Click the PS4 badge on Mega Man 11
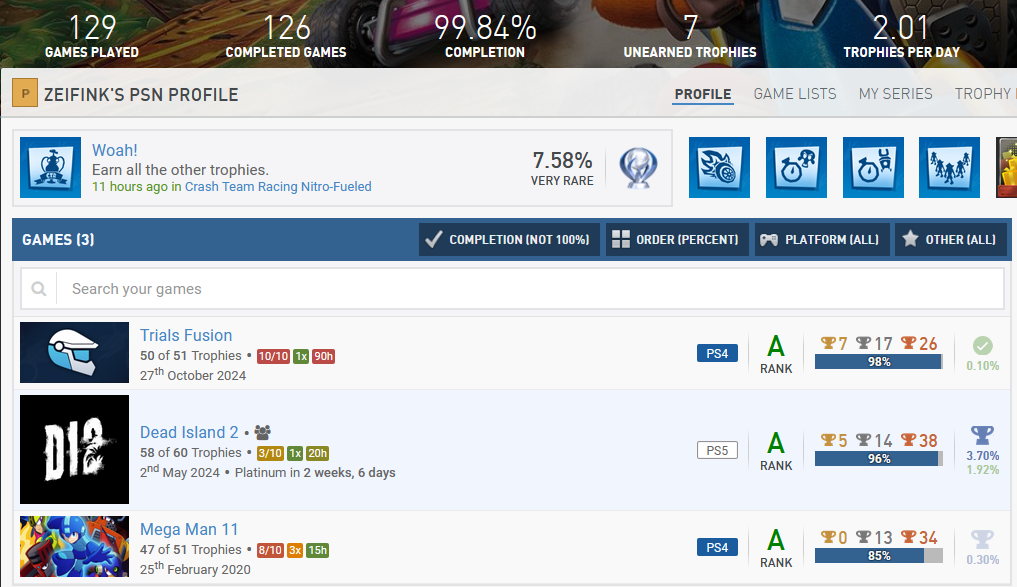1017x587 pixels. (717, 547)
